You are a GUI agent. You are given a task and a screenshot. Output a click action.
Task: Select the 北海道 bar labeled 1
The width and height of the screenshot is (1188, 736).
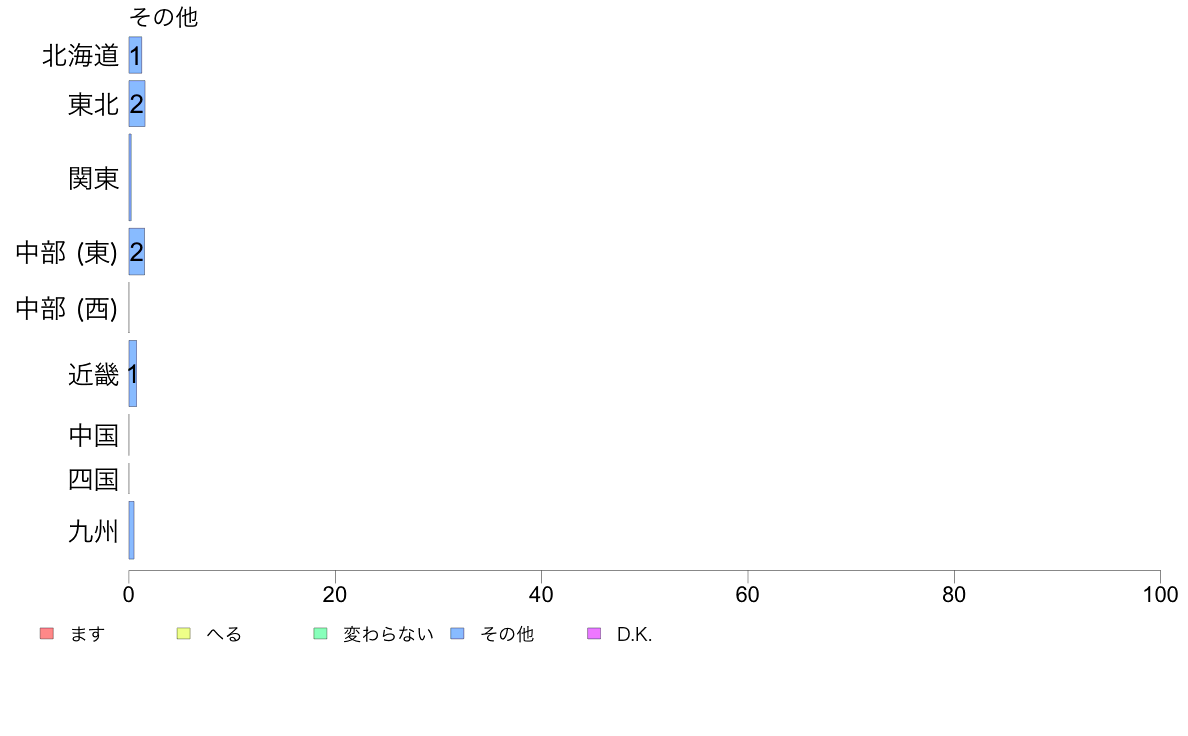point(135,55)
